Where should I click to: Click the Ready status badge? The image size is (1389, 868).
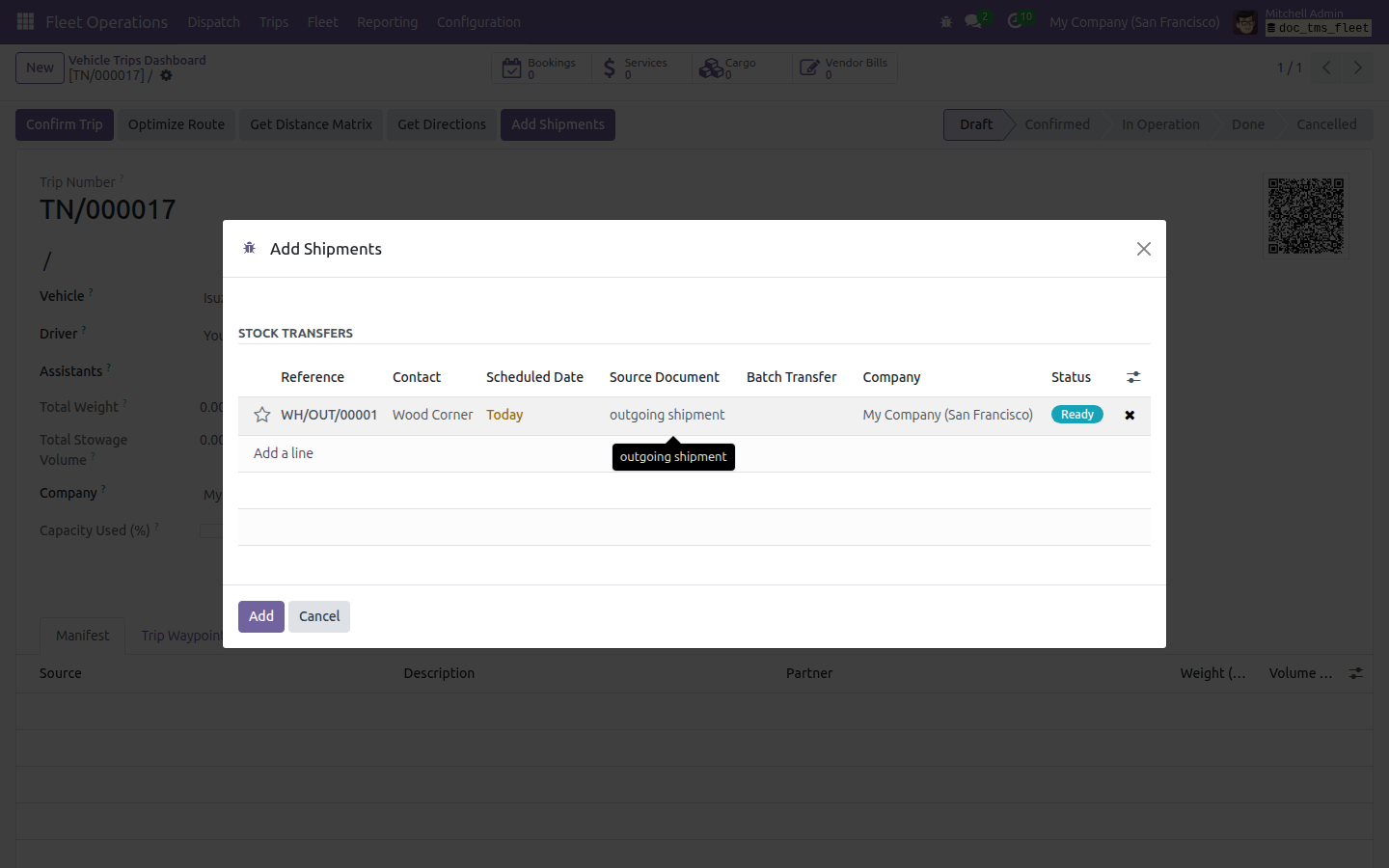click(x=1077, y=415)
